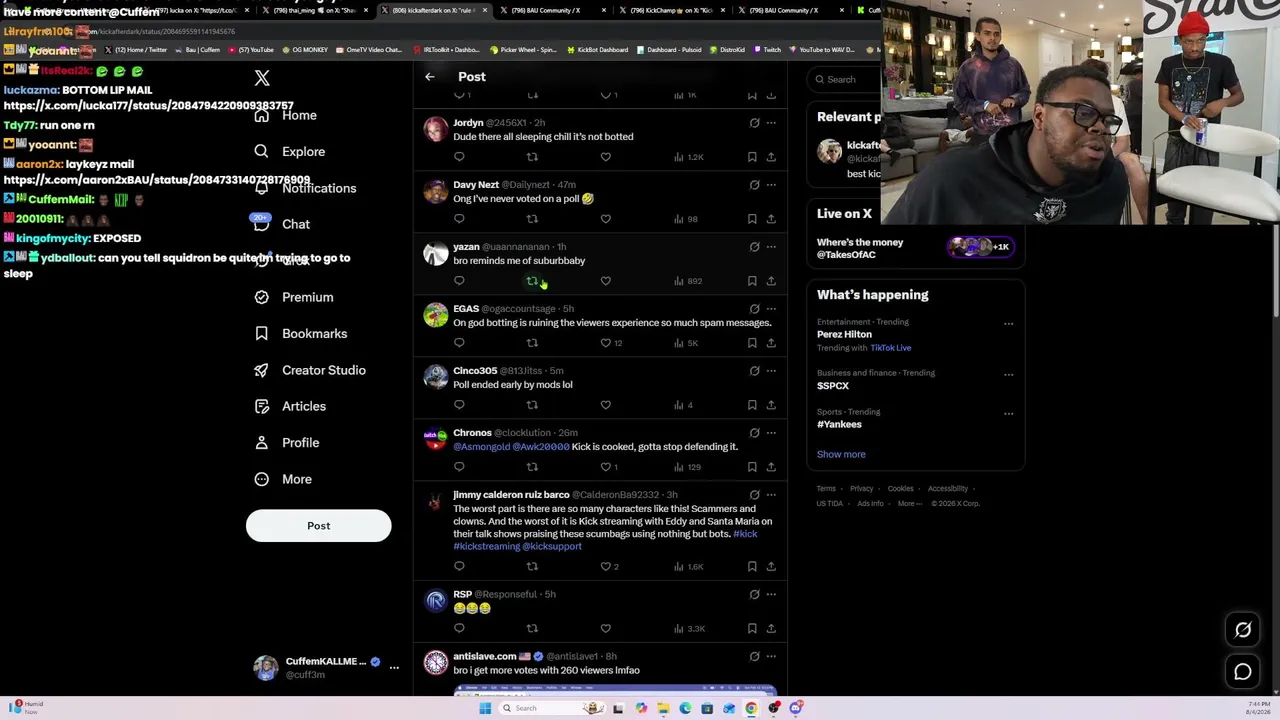This screenshot has width=1280, height=720.
Task: Open the Privacy footer link
Action: [861, 489]
